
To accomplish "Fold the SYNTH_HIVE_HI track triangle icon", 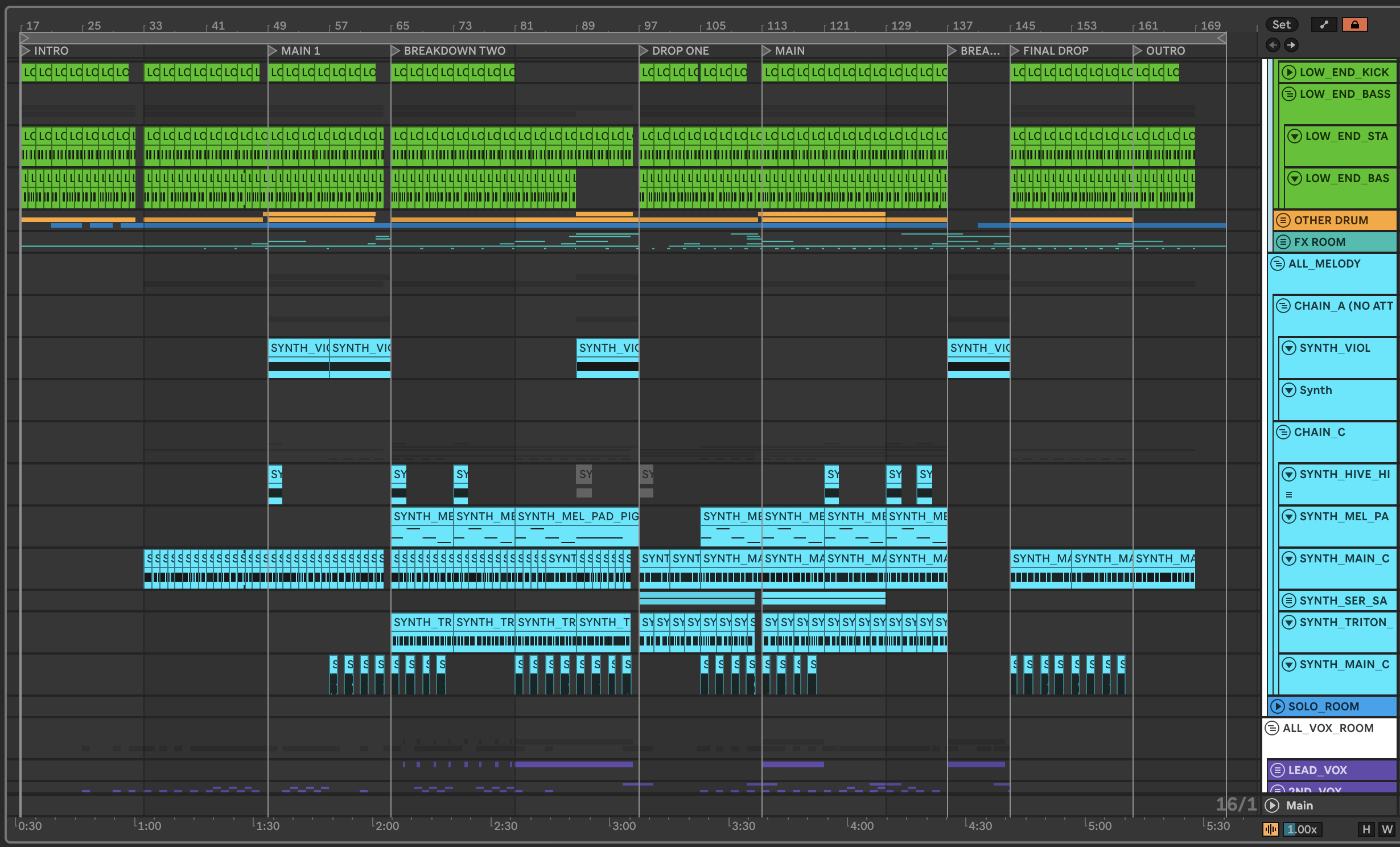I will [1289, 474].
